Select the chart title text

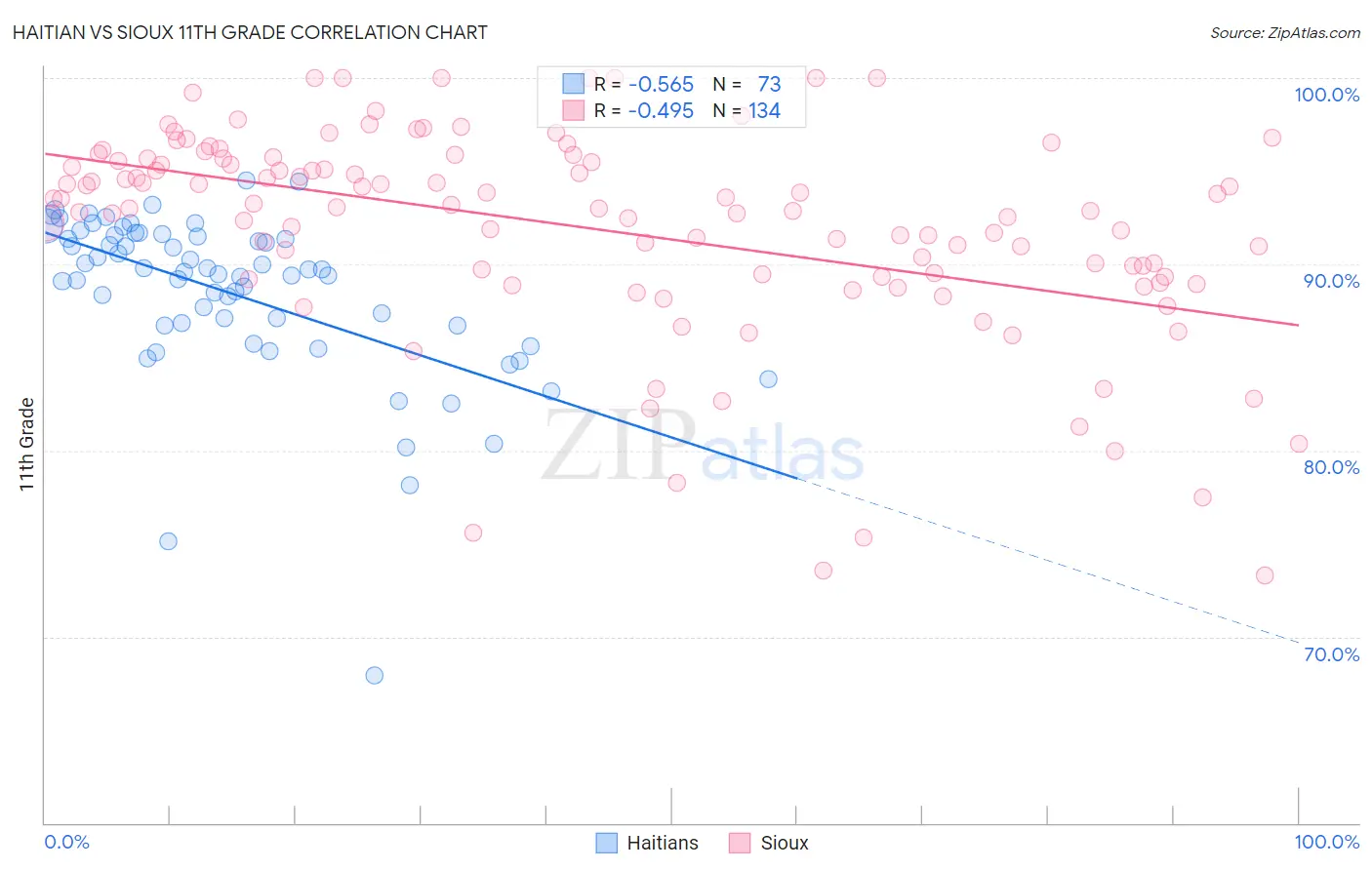[250, 32]
